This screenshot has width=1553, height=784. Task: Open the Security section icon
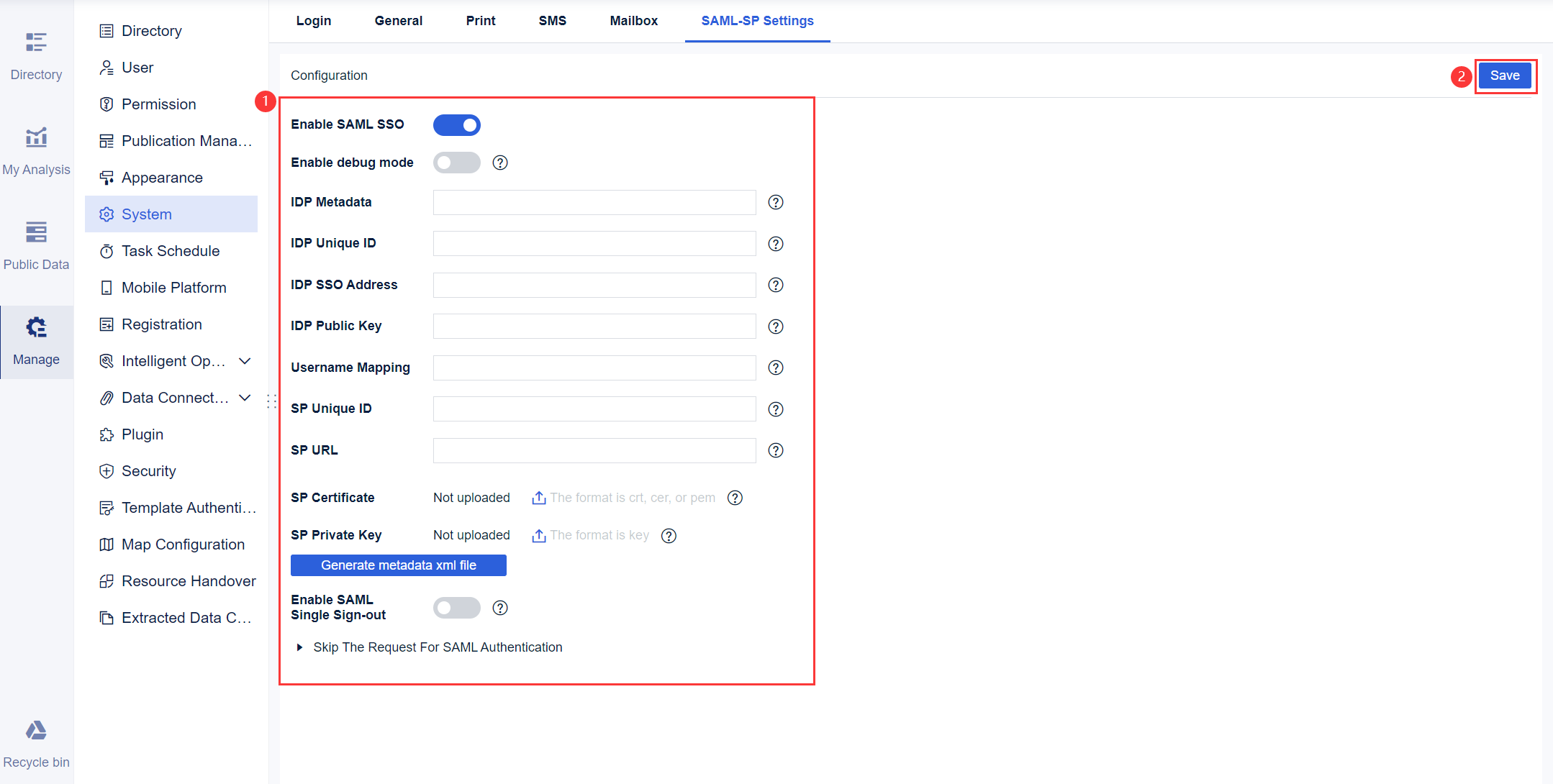(107, 470)
